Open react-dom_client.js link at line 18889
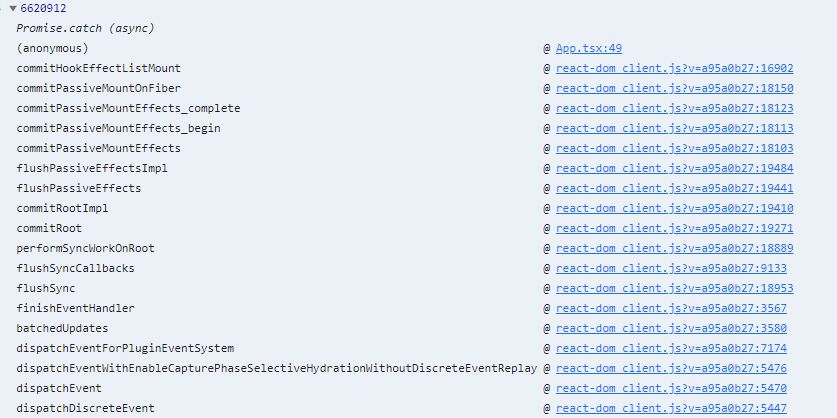This screenshot has width=837, height=418. point(674,248)
